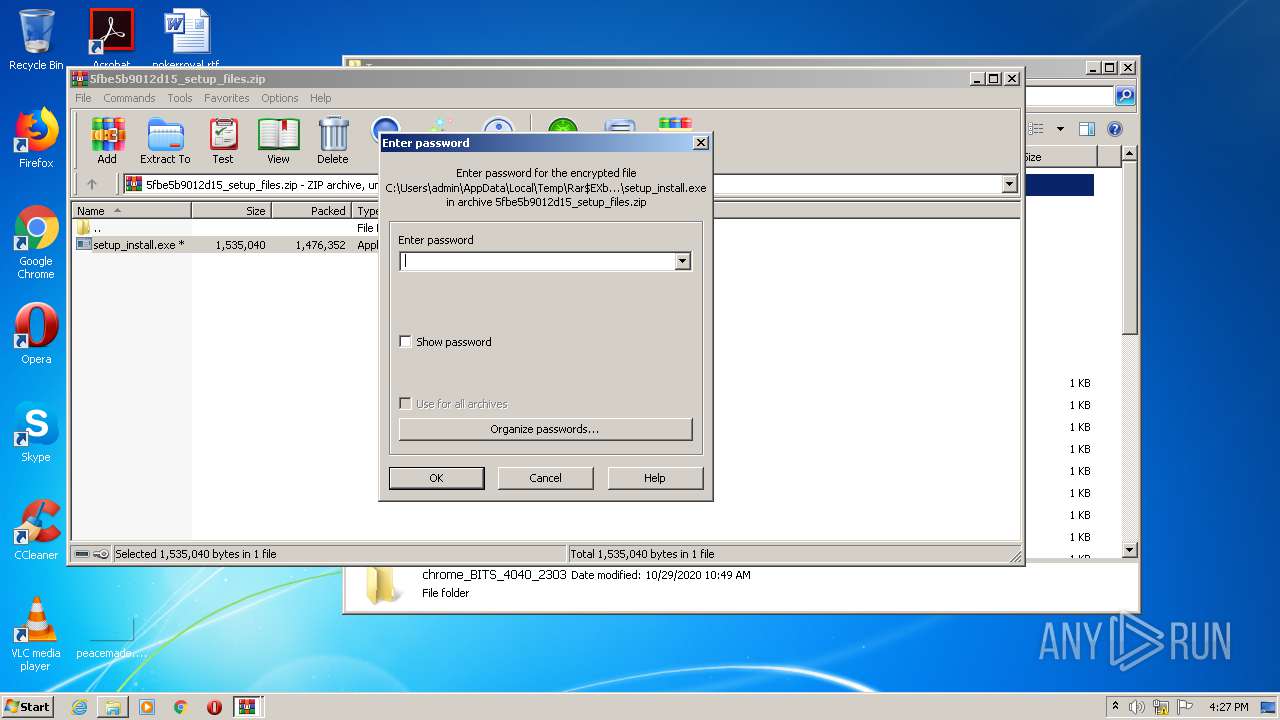Click the Test archive toolbar icon

coord(223,141)
